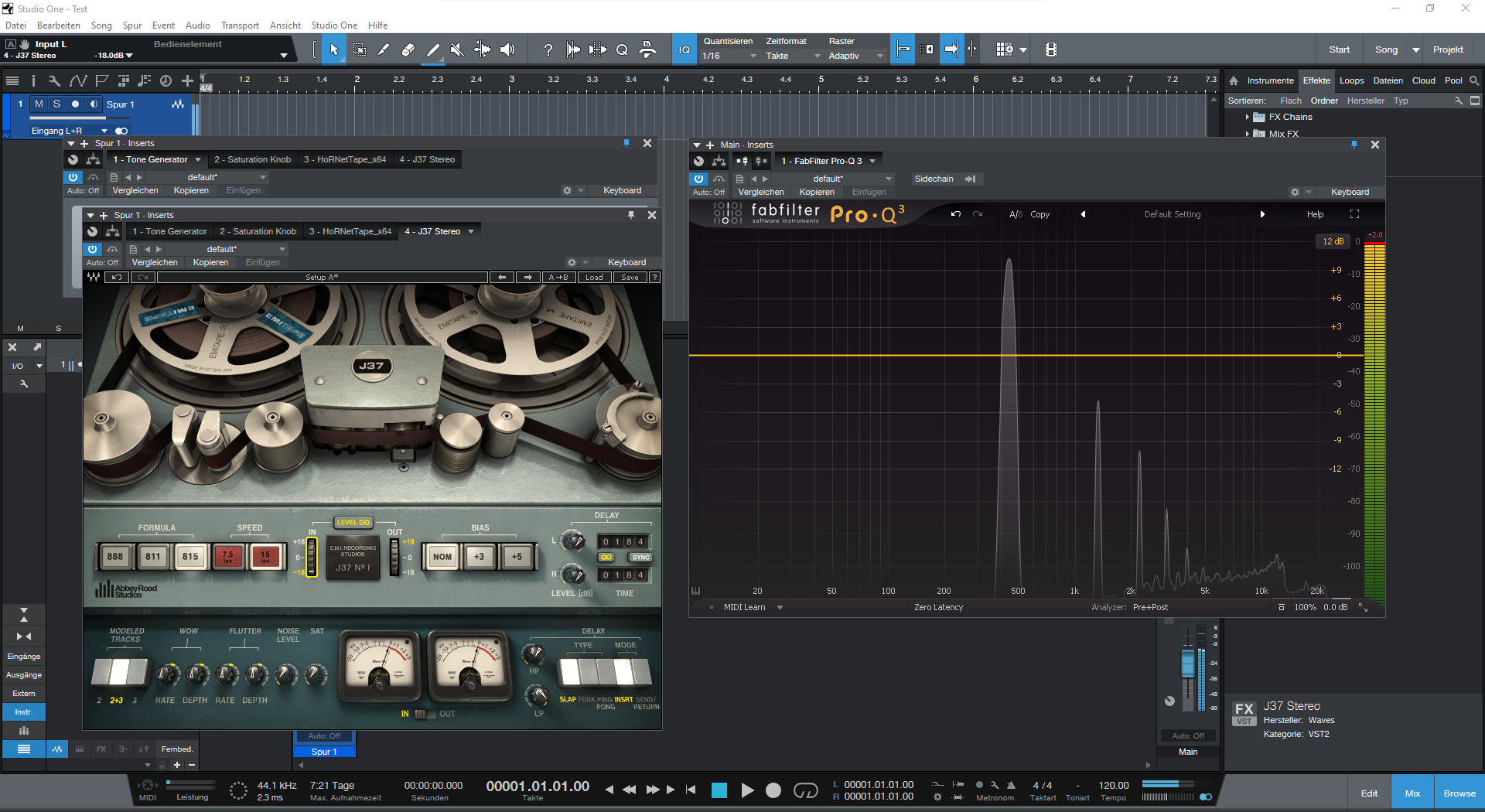Open the Pro-Q 3 12 dB range dropdown

pos(1333,241)
